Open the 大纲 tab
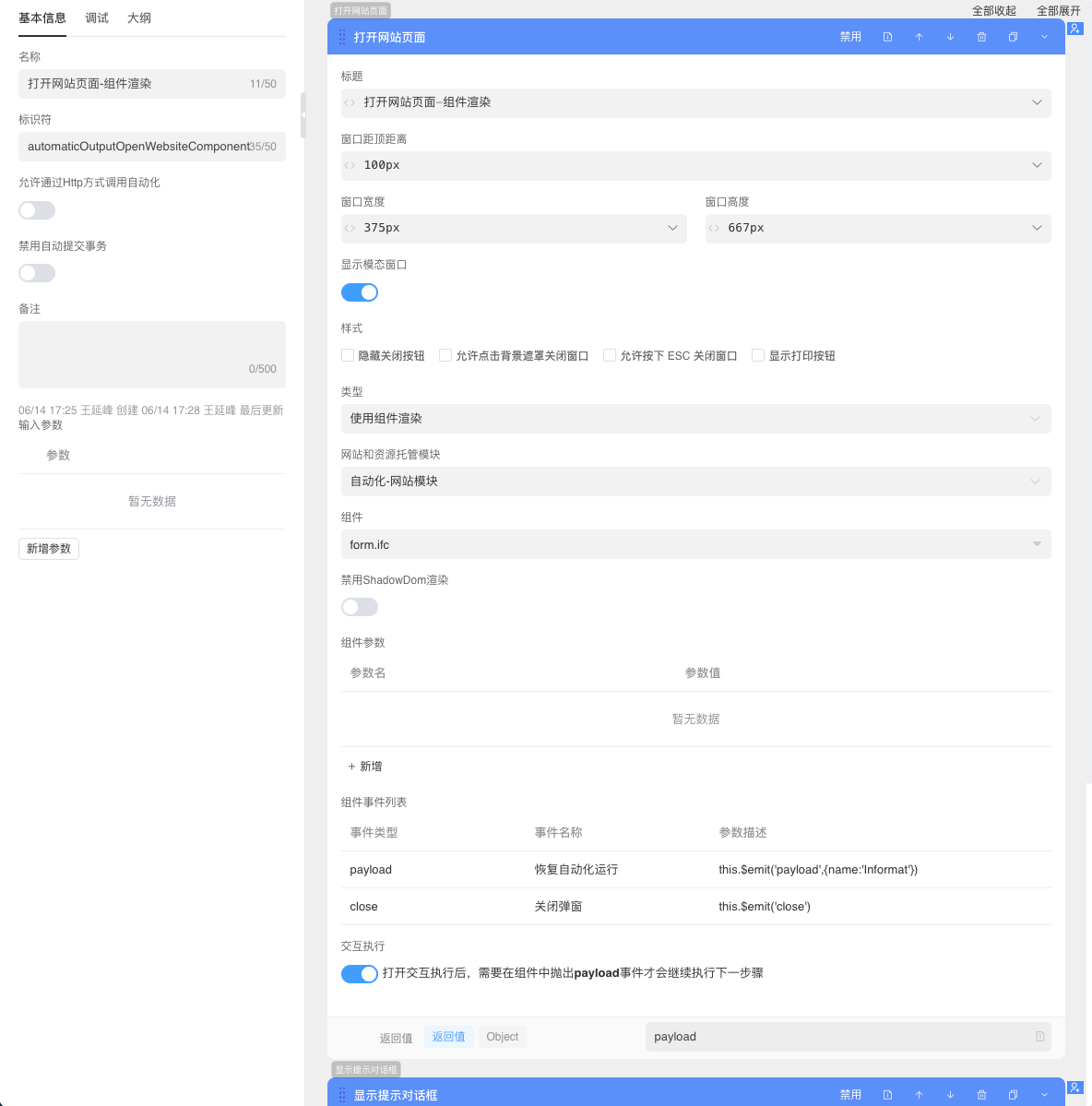 click(x=139, y=18)
